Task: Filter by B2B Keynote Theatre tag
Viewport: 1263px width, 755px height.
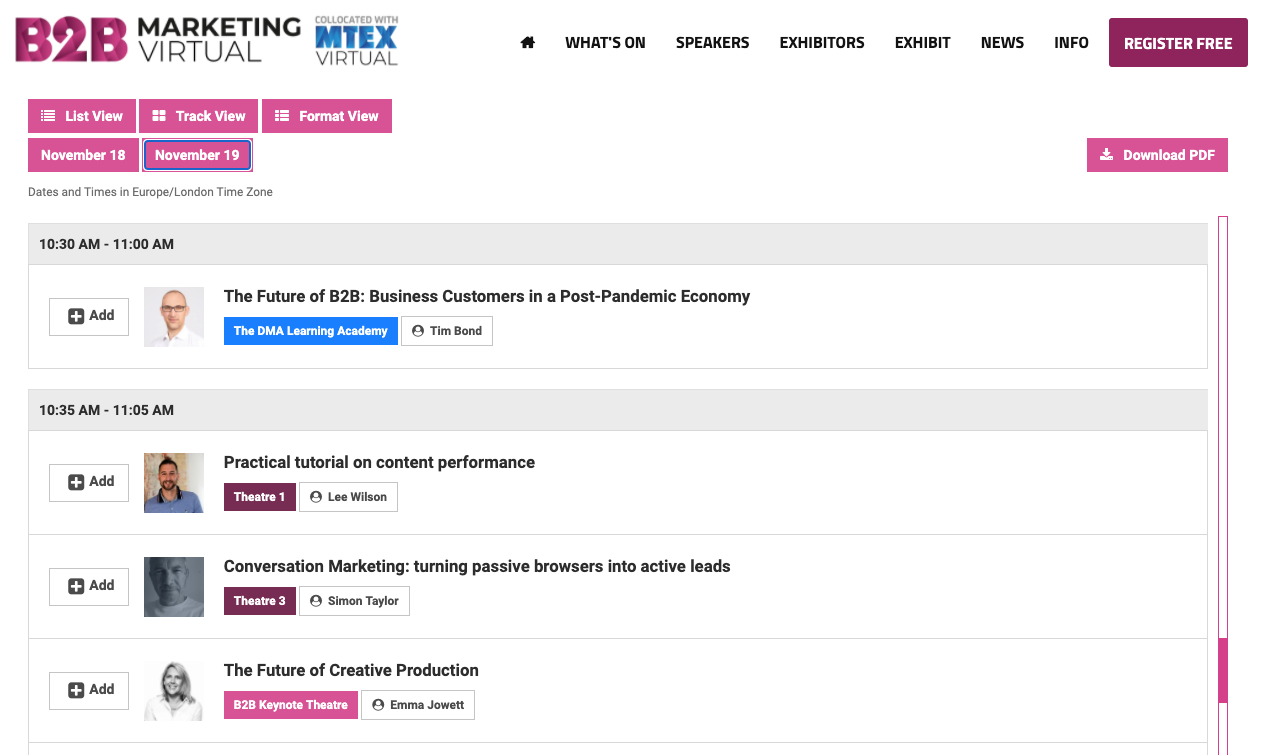Action: [x=290, y=705]
